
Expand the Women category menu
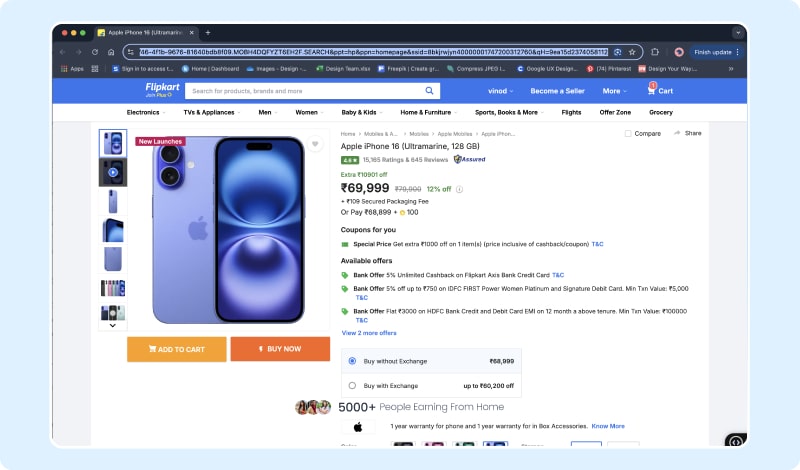[x=309, y=112]
